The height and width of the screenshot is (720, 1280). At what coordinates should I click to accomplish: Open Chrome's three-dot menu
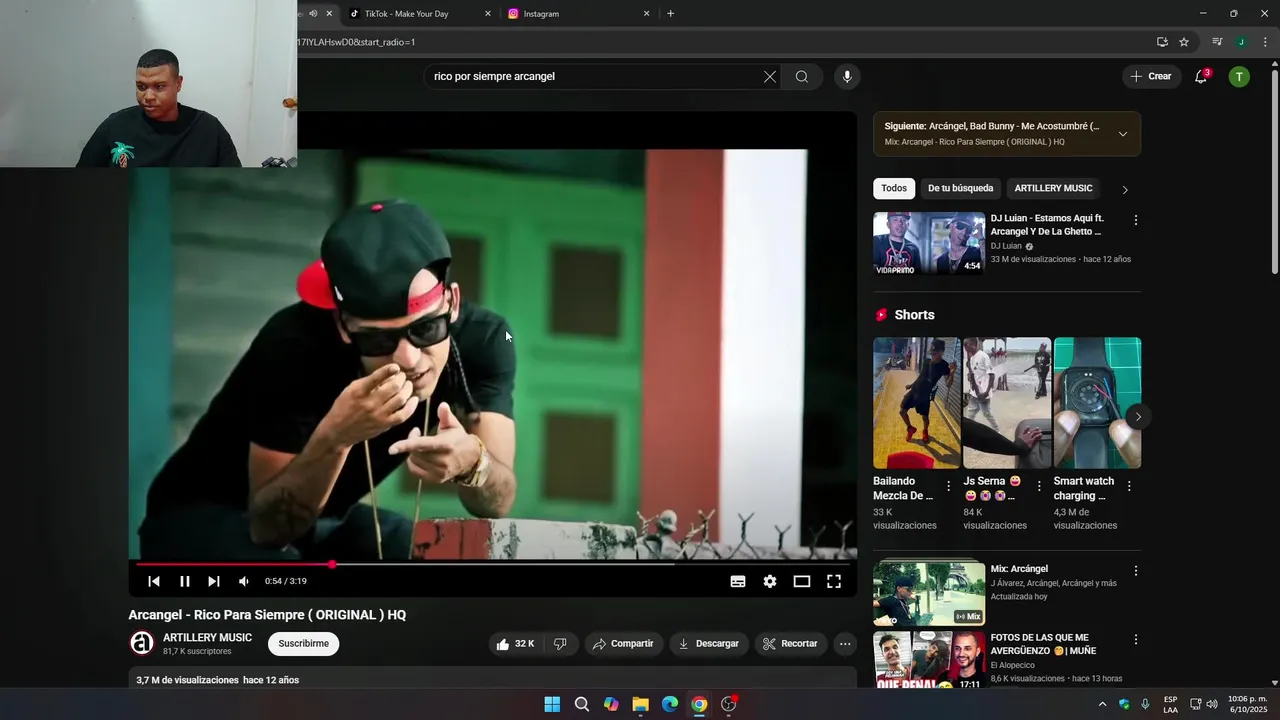[1265, 42]
